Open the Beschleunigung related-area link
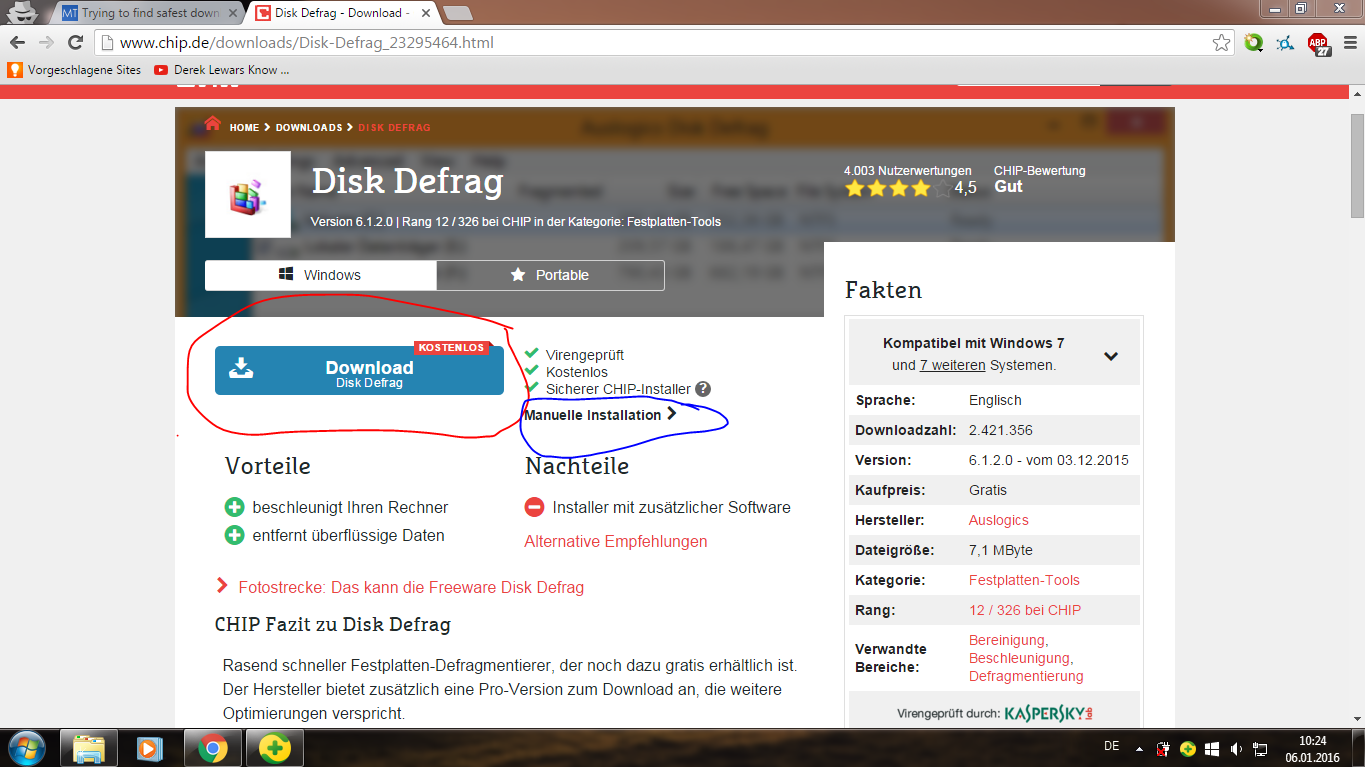This screenshot has height=767, width=1365. 1020,658
